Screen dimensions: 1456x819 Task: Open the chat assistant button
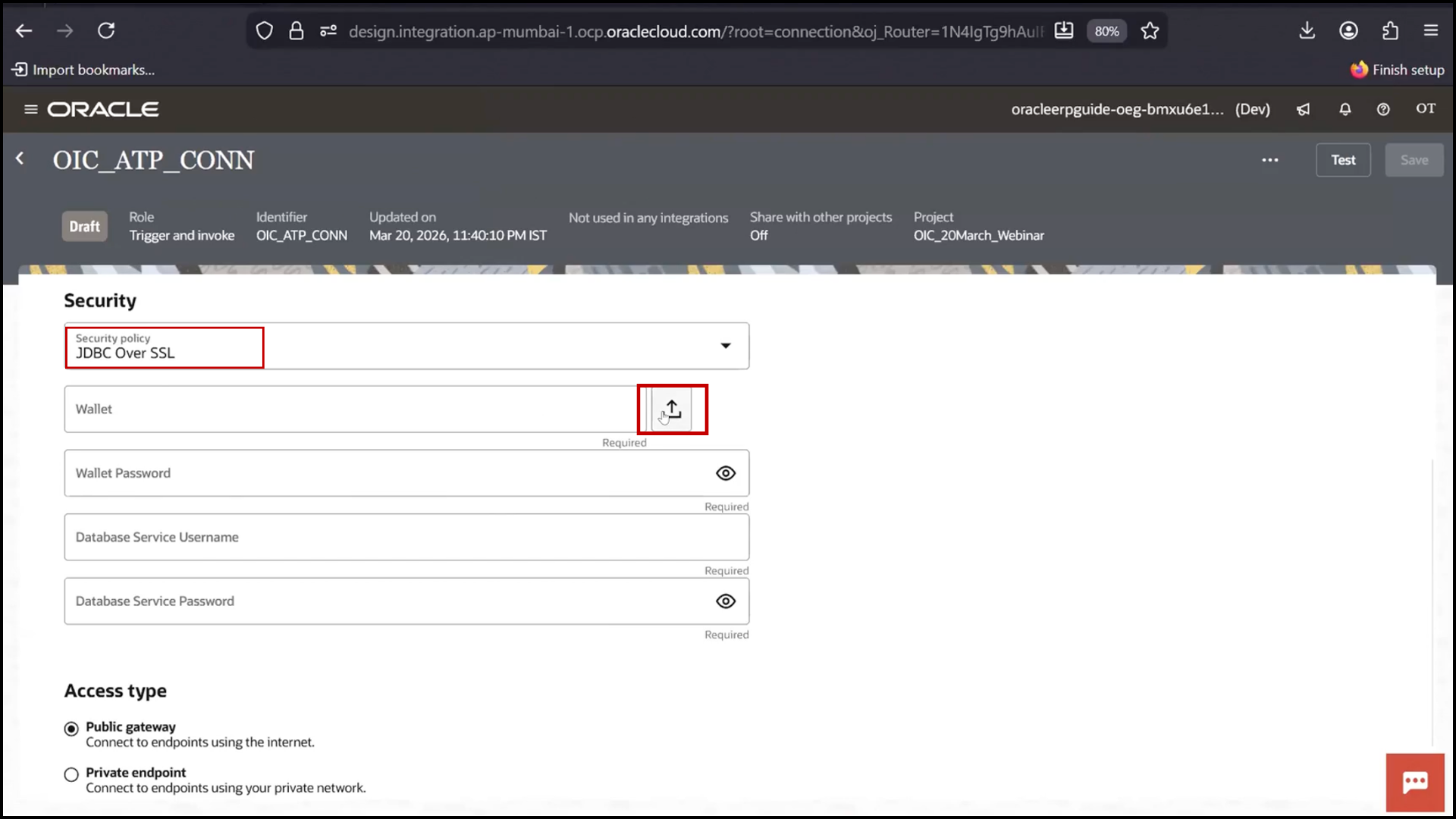1415,783
